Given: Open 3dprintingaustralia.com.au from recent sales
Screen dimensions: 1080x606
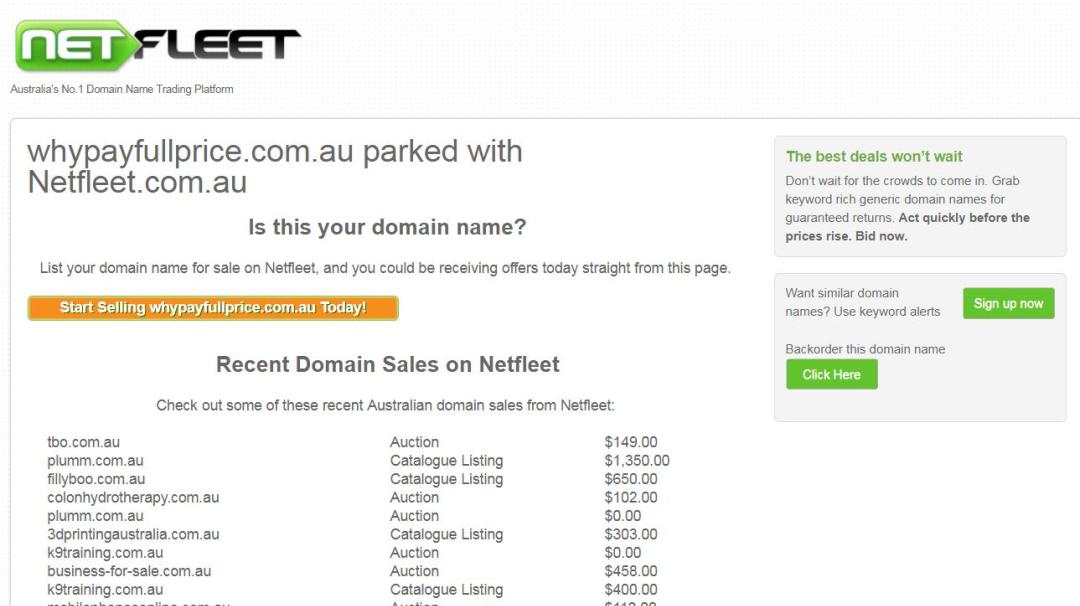Looking at the screenshot, I should [x=133, y=534].
